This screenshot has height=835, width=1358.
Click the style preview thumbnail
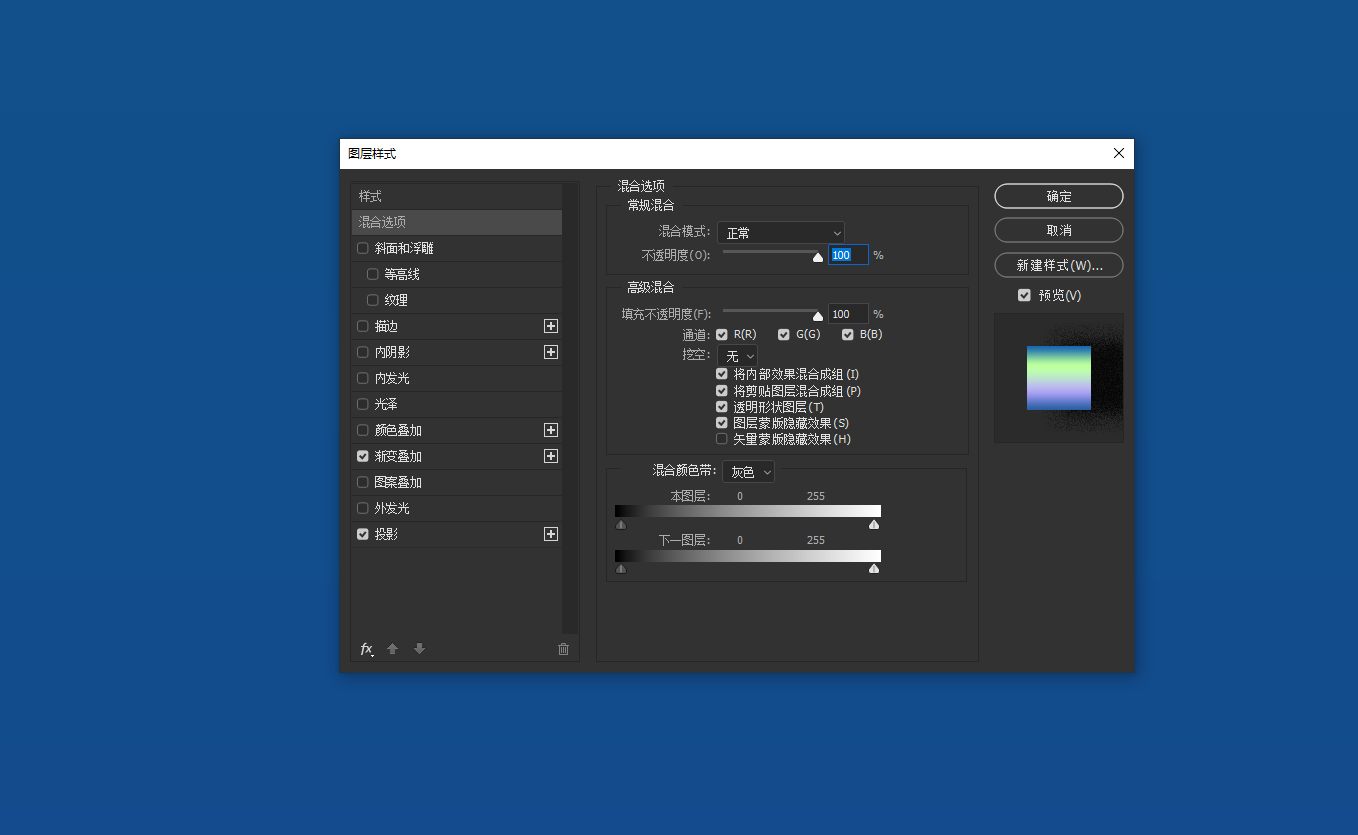[x=1059, y=378]
